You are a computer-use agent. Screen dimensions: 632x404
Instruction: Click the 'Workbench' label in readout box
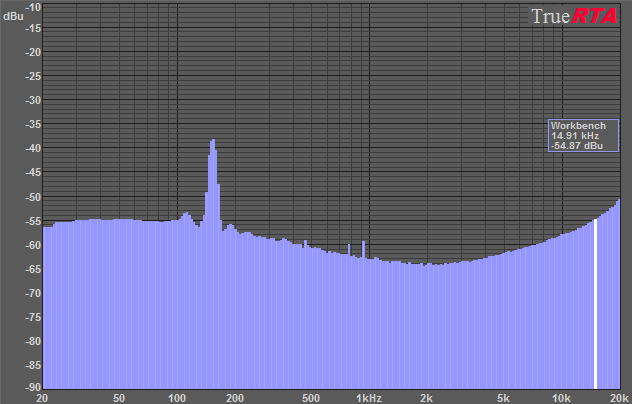click(578, 126)
